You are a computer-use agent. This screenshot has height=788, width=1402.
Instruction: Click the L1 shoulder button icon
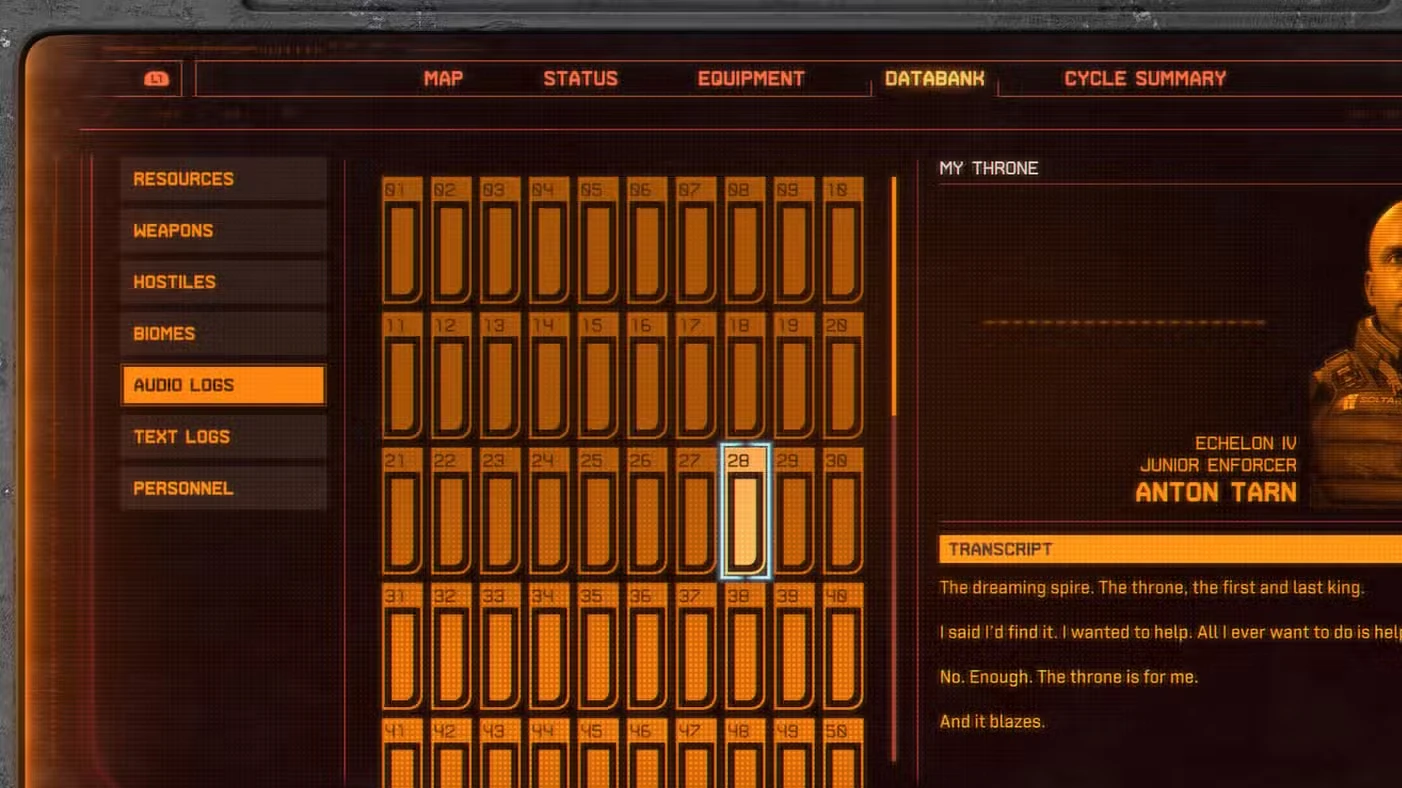coord(156,79)
